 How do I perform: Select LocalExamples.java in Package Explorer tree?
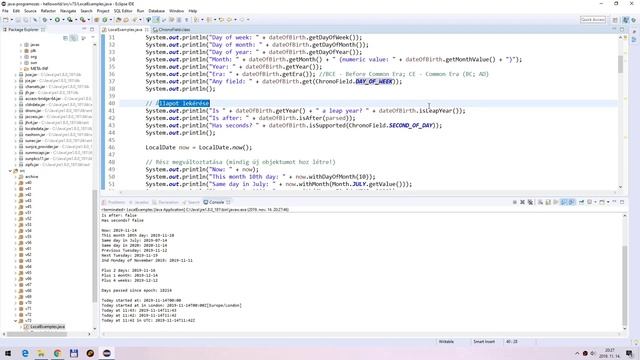(x=47, y=327)
